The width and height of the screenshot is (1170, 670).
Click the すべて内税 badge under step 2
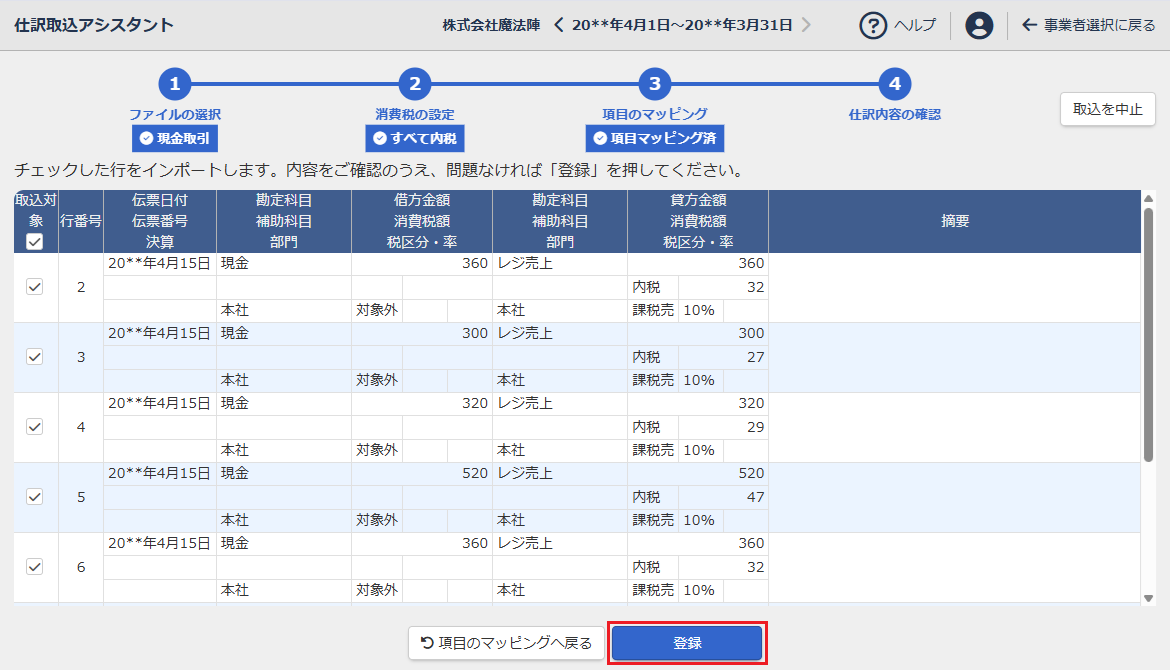415,138
